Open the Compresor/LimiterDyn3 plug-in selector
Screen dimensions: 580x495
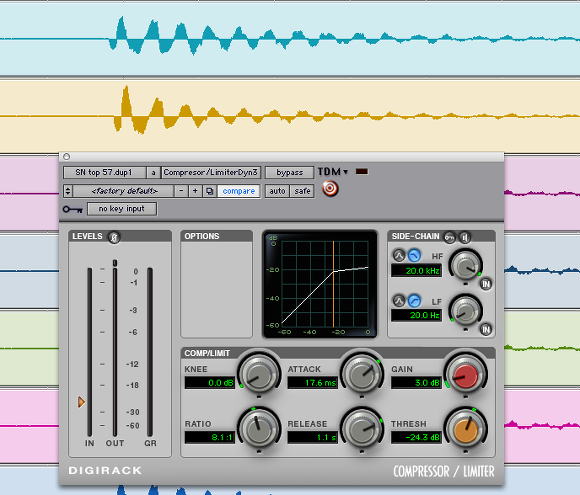pyautogui.click(x=211, y=173)
